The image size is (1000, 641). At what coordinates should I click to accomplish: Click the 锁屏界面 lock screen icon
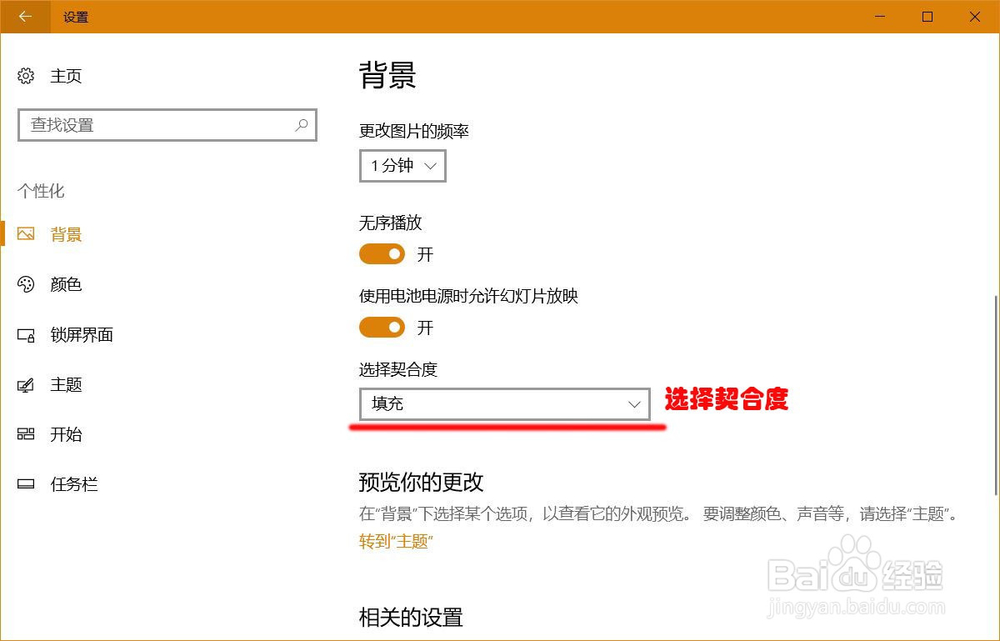26,334
